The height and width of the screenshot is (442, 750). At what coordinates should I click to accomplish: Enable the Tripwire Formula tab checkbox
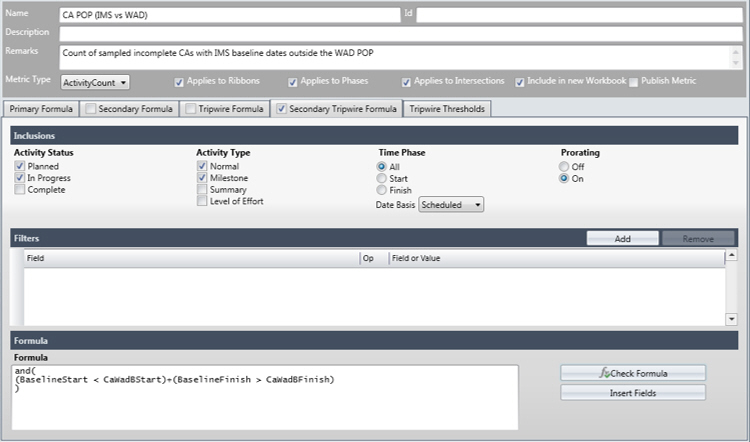point(189,108)
